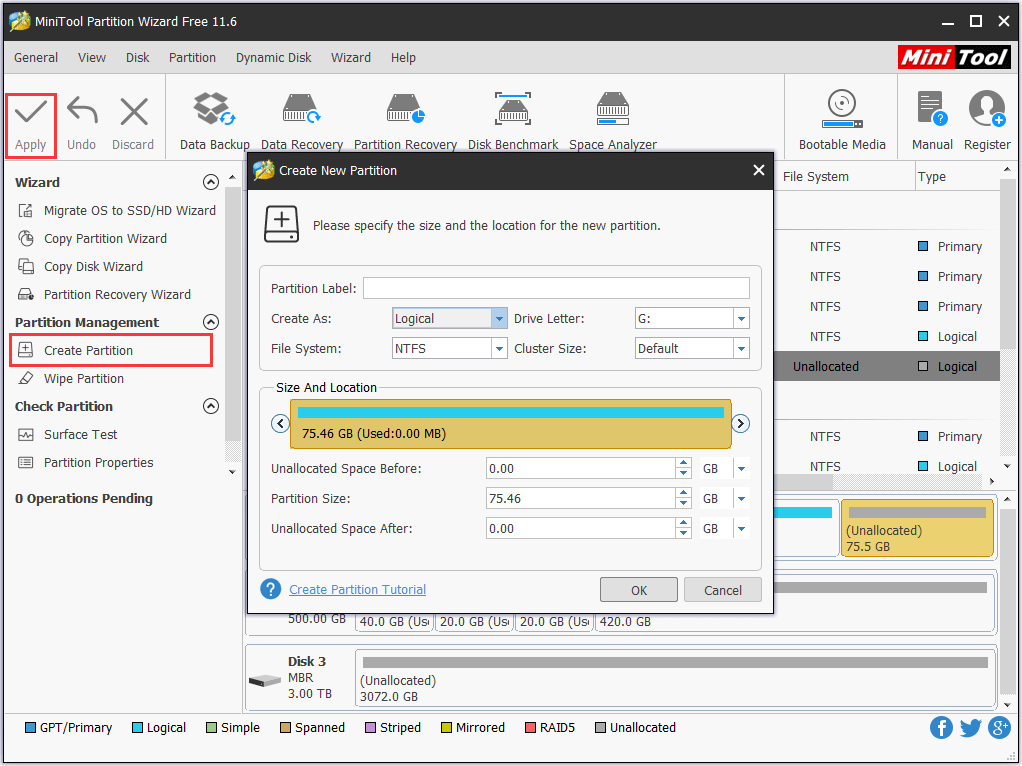Change unit for Partition Size

[741, 499]
